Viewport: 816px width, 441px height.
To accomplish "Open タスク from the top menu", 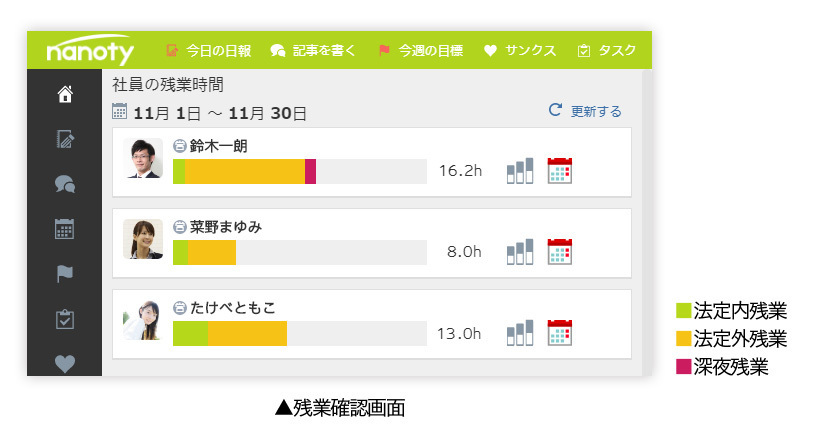I will [606, 51].
